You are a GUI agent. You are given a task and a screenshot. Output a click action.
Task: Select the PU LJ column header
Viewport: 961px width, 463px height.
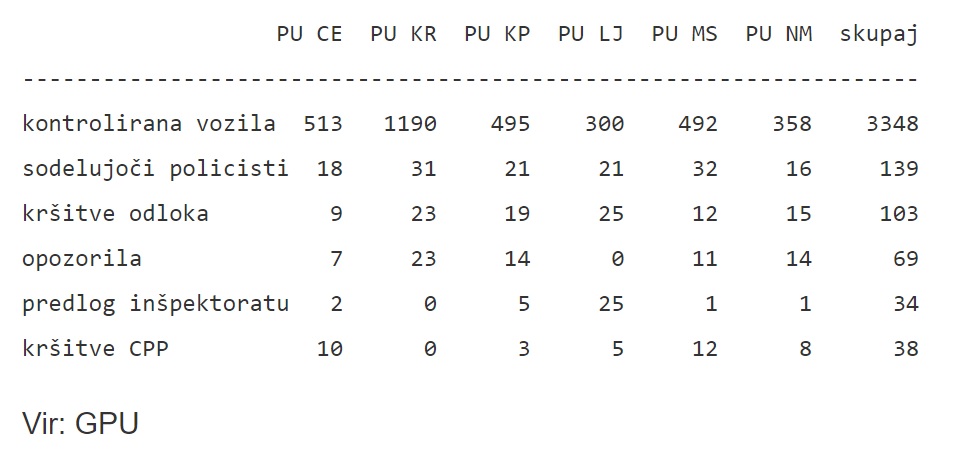pos(591,34)
